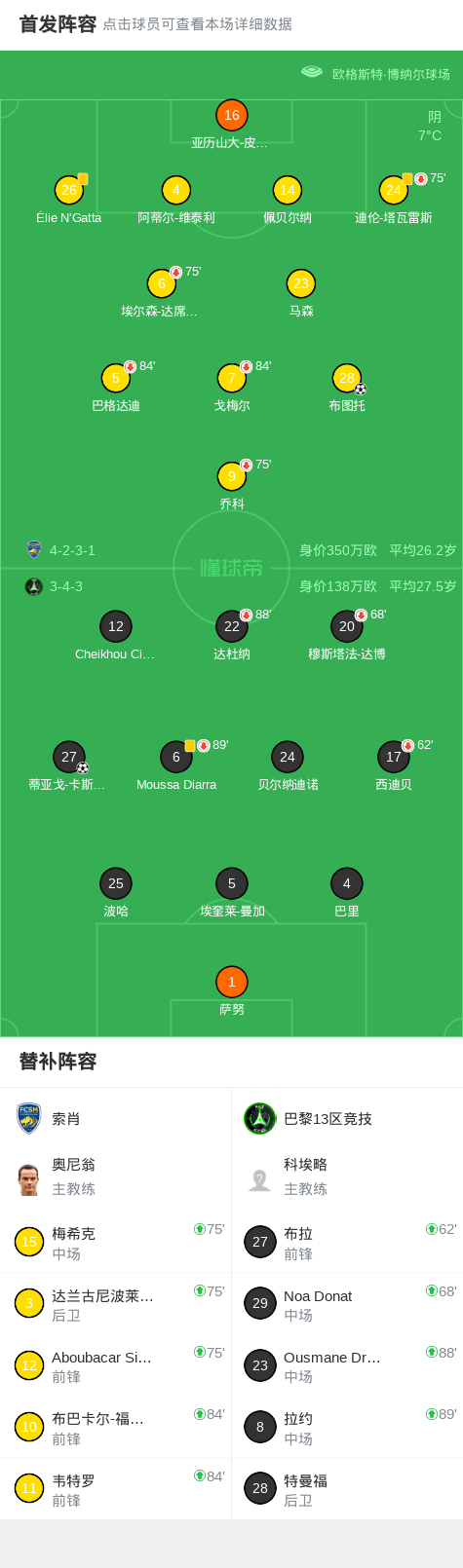The width and height of the screenshot is (463, 1568).
Task: Open player 4 阿蒂尔-维泰利 details
Action: [175, 190]
